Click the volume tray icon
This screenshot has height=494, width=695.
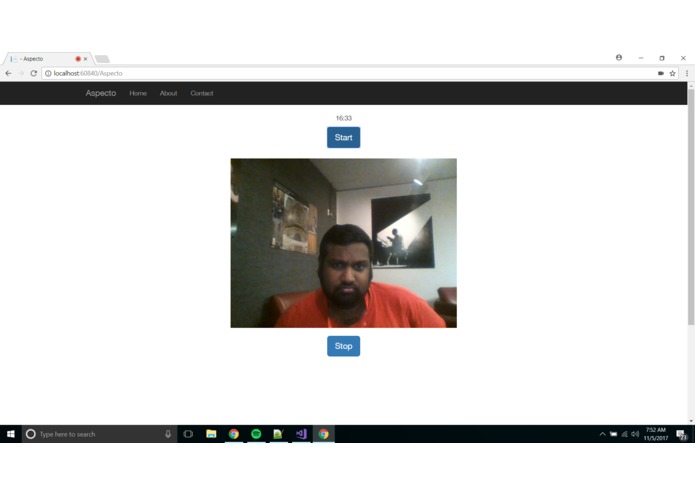point(635,434)
